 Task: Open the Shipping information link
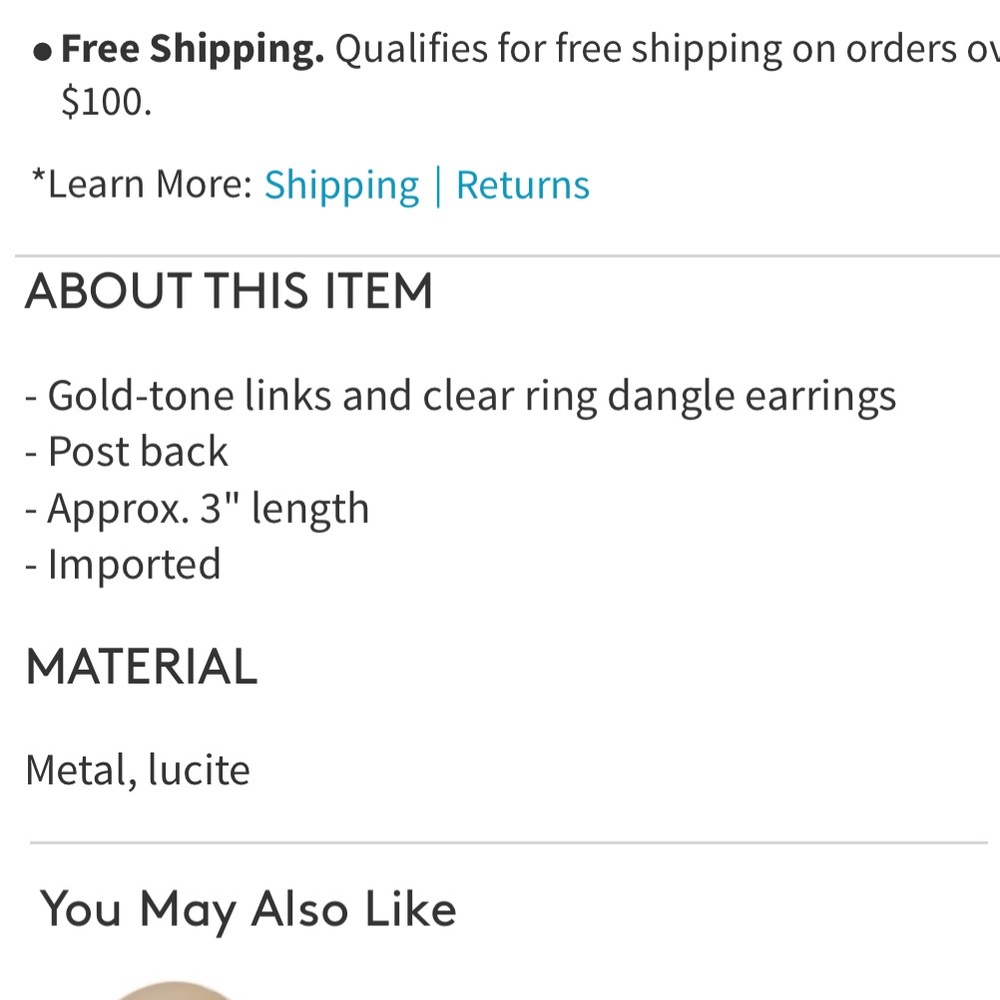point(341,184)
